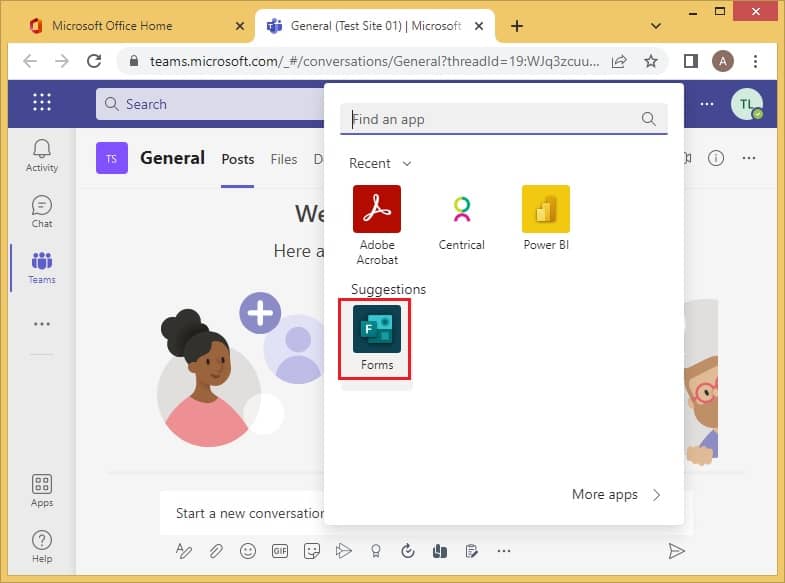Image resolution: width=785 pixels, height=583 pixels.
Task: Switch to the Posts tab
Action: pos(238,159)
